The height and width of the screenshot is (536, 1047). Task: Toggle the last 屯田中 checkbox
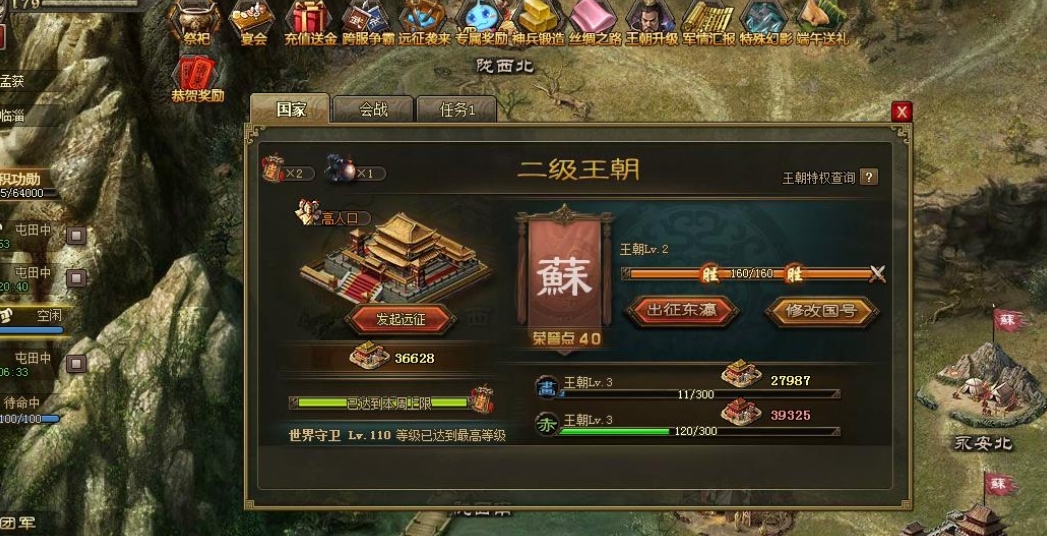pos(77,363)
